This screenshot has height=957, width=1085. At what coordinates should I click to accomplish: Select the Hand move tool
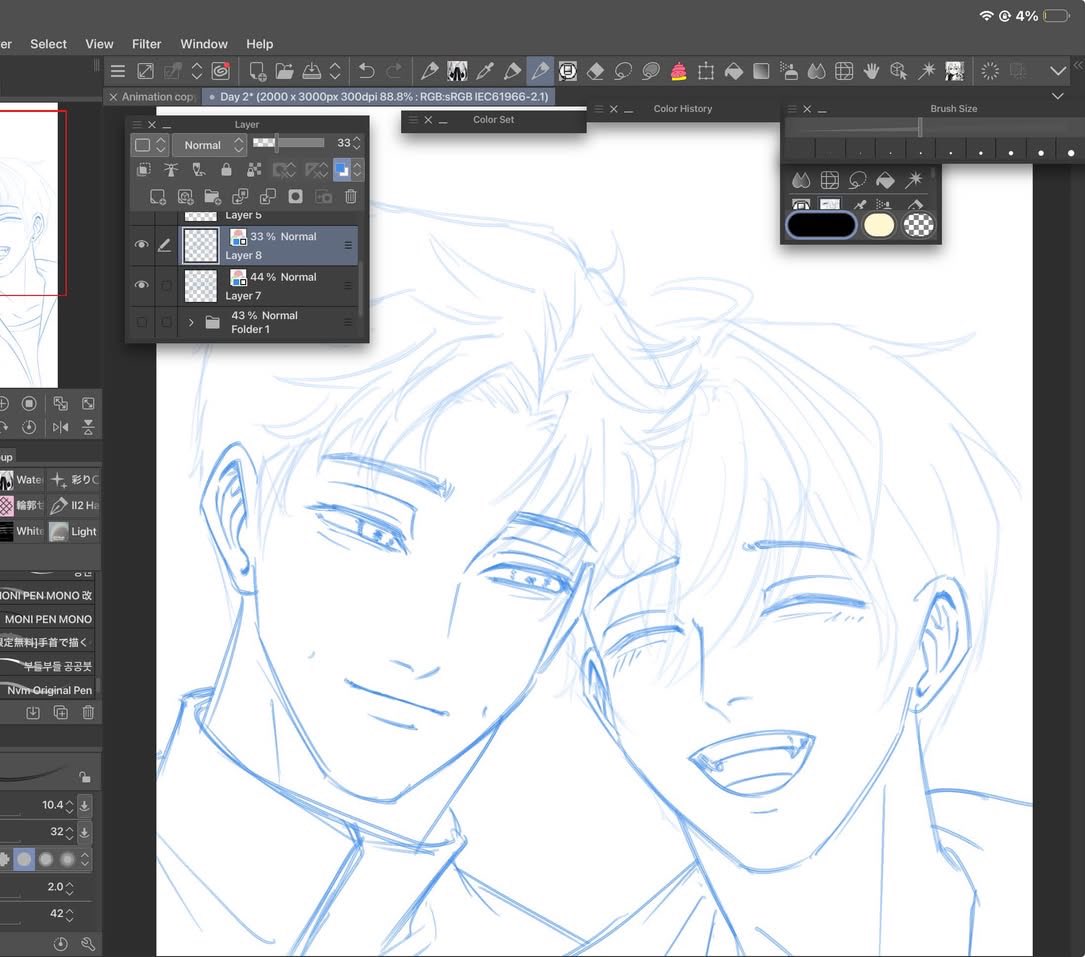(x=871, y=71)
